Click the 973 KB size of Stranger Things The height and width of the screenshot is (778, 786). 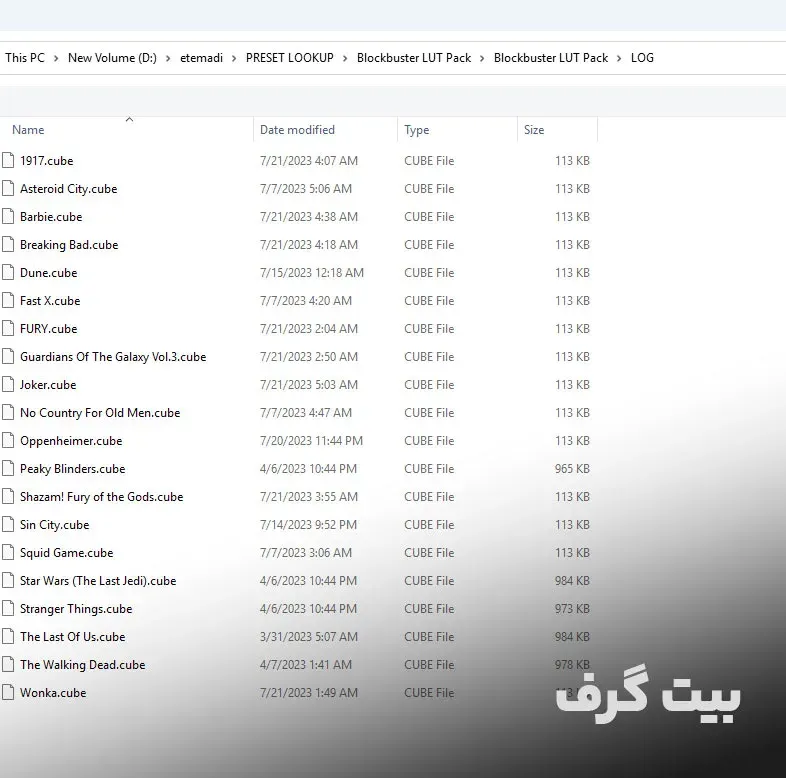coord(572,609)
